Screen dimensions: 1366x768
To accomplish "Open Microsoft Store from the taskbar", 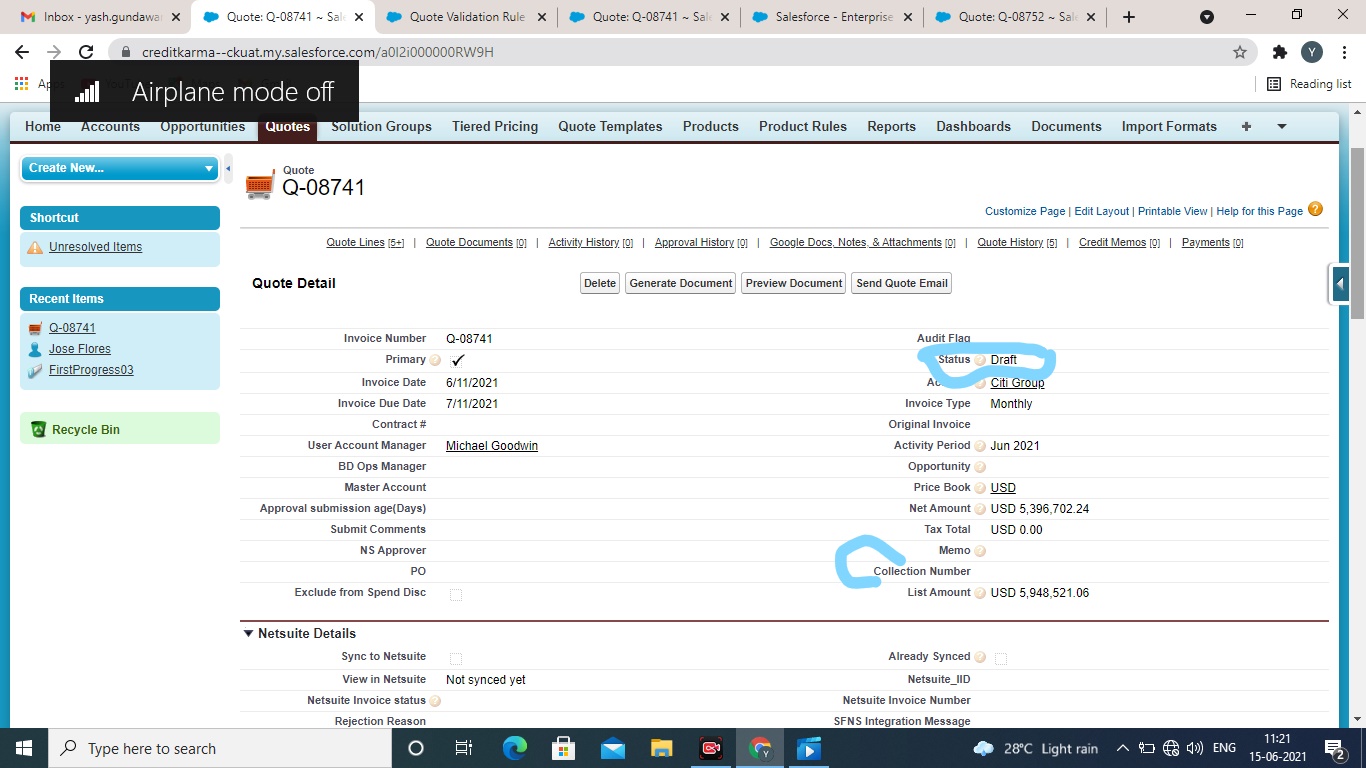I will 564,748.
